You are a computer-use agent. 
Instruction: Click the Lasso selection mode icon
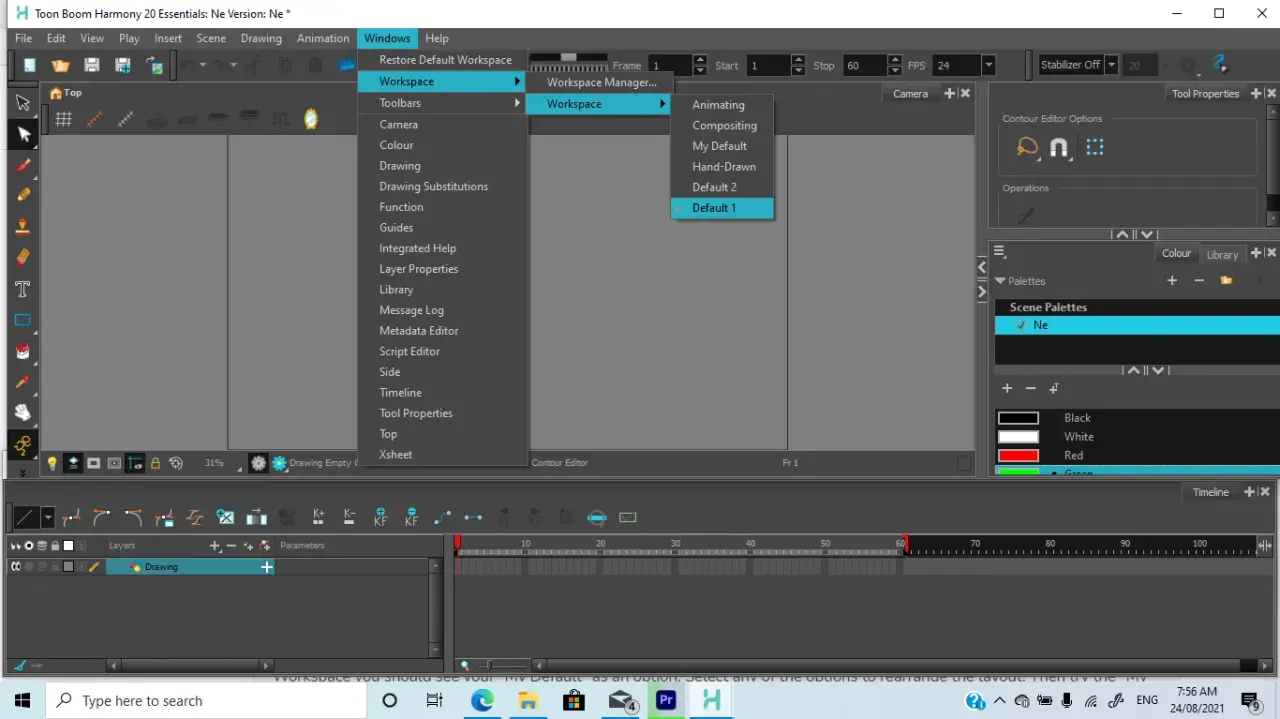point(1027,148)
